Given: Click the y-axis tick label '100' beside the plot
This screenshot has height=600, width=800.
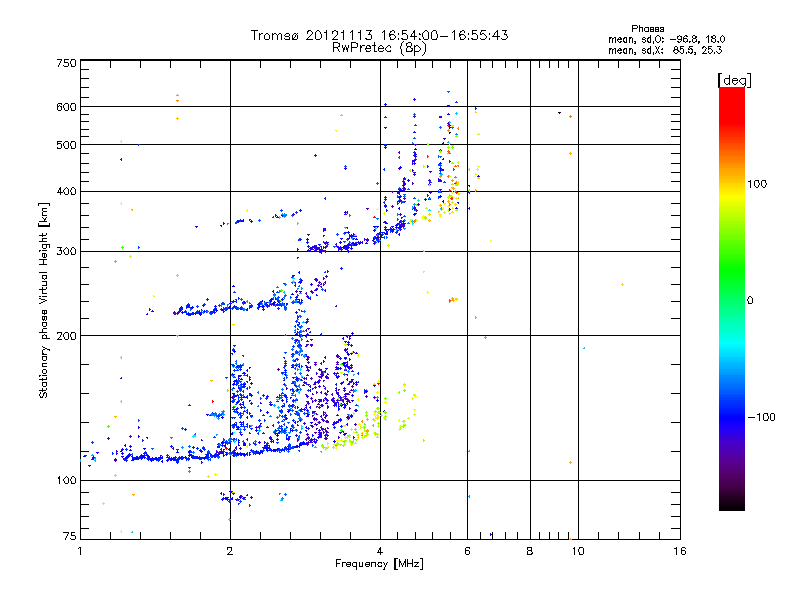Looking at the screenshot, I should (66, 481).
